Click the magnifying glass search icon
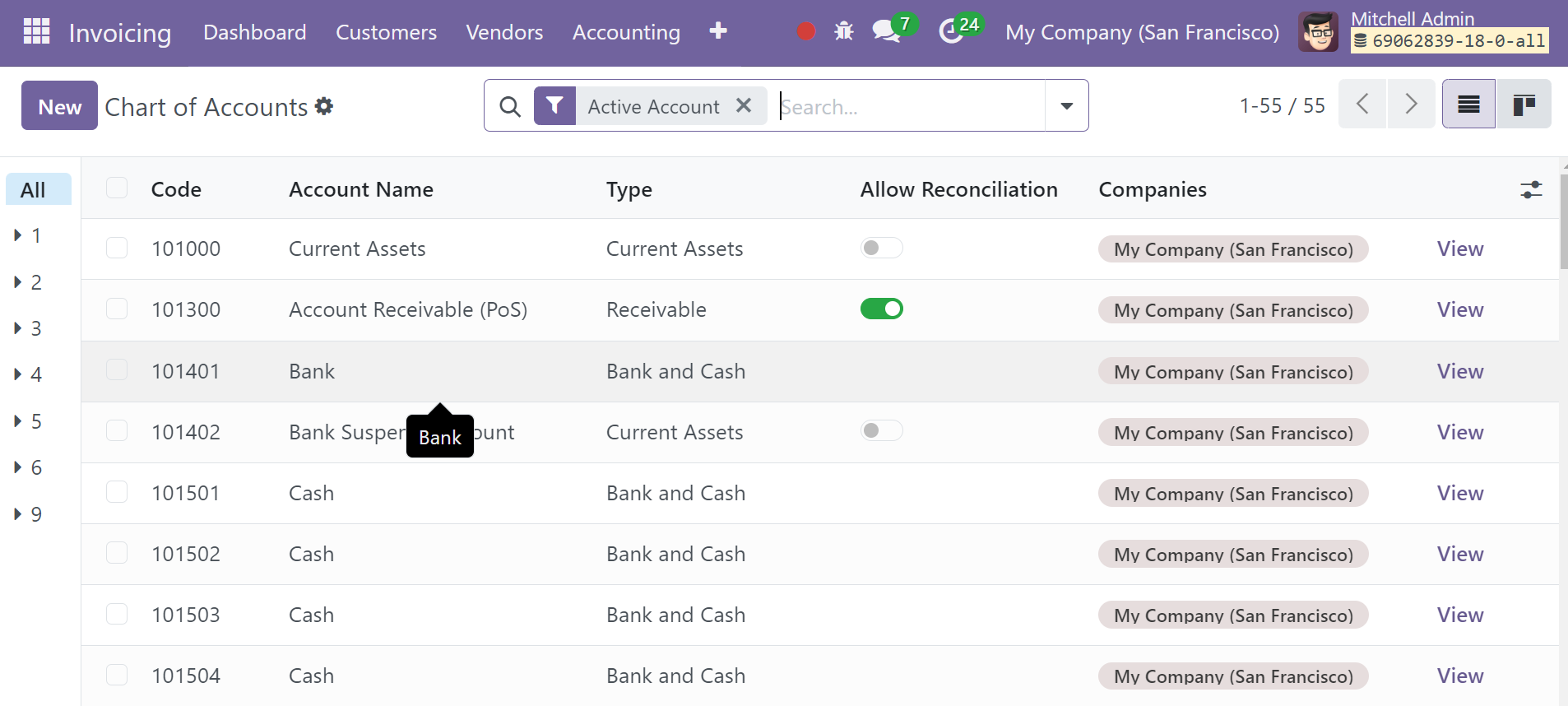 click(x=510, y=106)
